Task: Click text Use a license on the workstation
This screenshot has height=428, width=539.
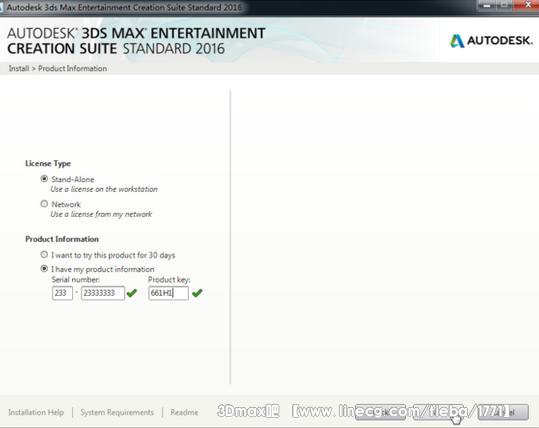Action: 104,189
